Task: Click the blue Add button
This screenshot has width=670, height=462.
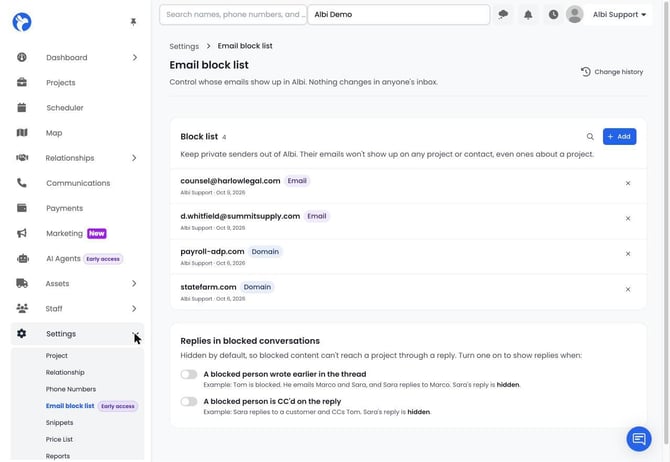Action: [619, 137]
